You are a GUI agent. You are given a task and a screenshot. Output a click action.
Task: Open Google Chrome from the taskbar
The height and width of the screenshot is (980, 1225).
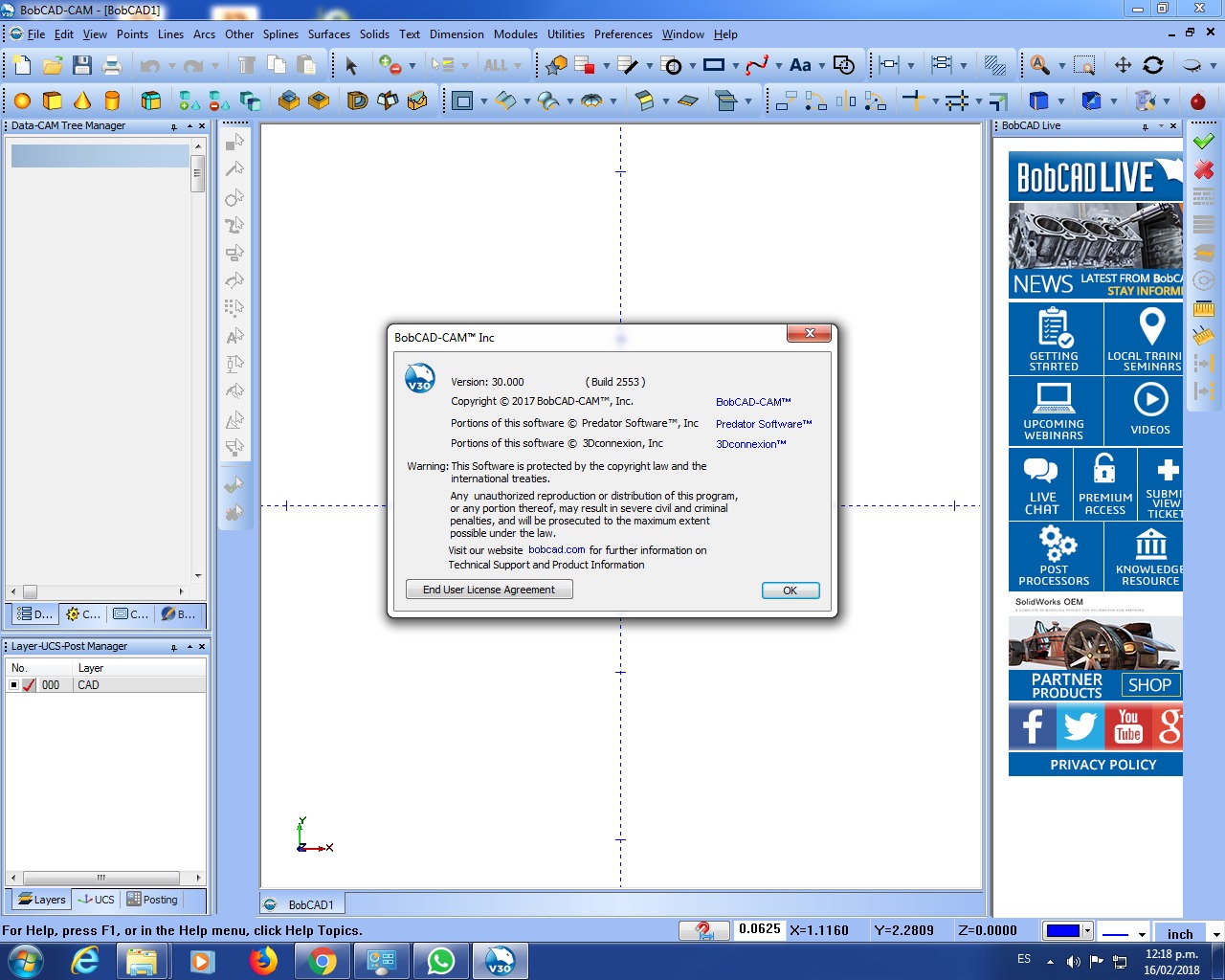click(322, 961)
